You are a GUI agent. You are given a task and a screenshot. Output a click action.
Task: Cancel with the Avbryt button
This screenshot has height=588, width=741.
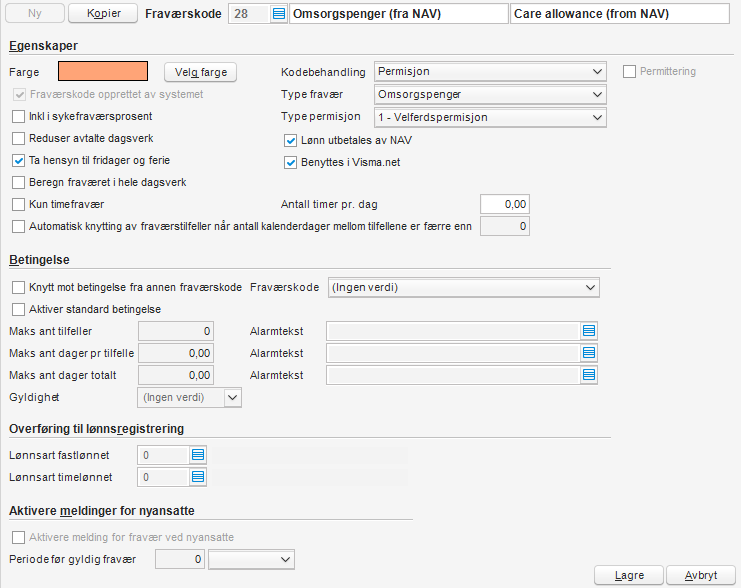pyautogui.click(x=701, y=575)
